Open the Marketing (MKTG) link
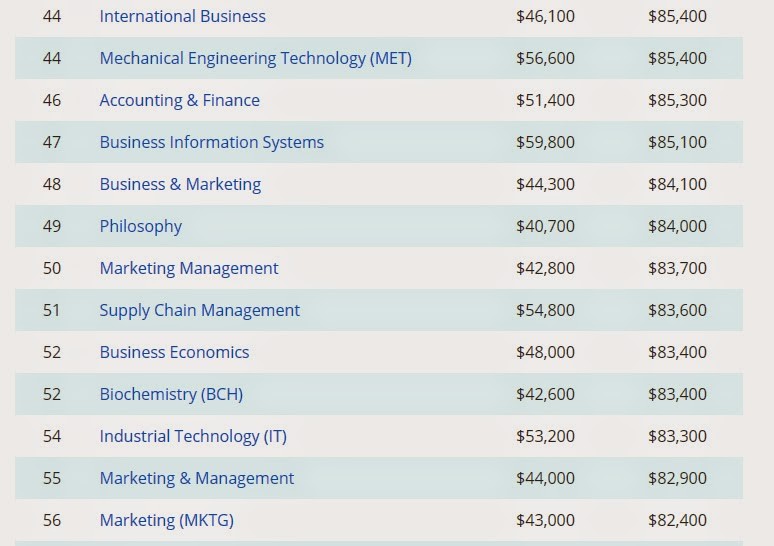The image size is (774, 546). tap(166, 520)
